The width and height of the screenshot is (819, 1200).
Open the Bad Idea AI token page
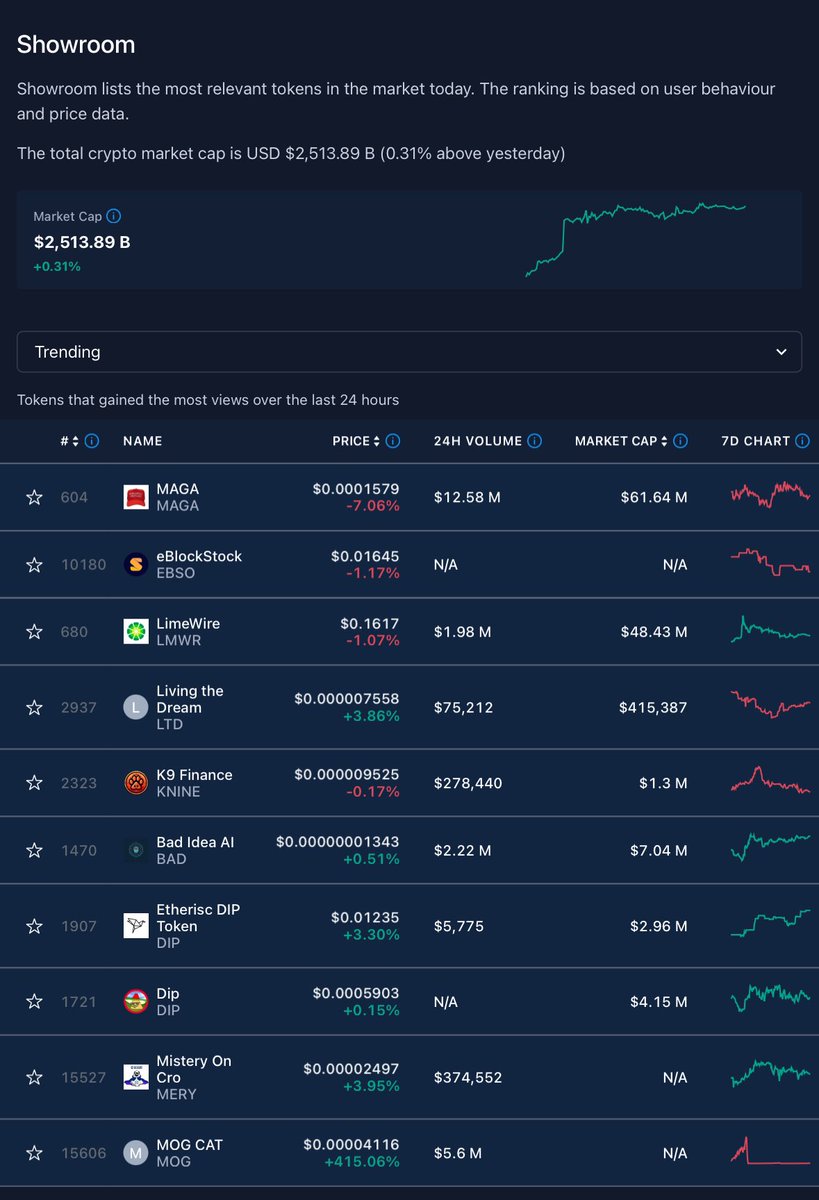195,842
